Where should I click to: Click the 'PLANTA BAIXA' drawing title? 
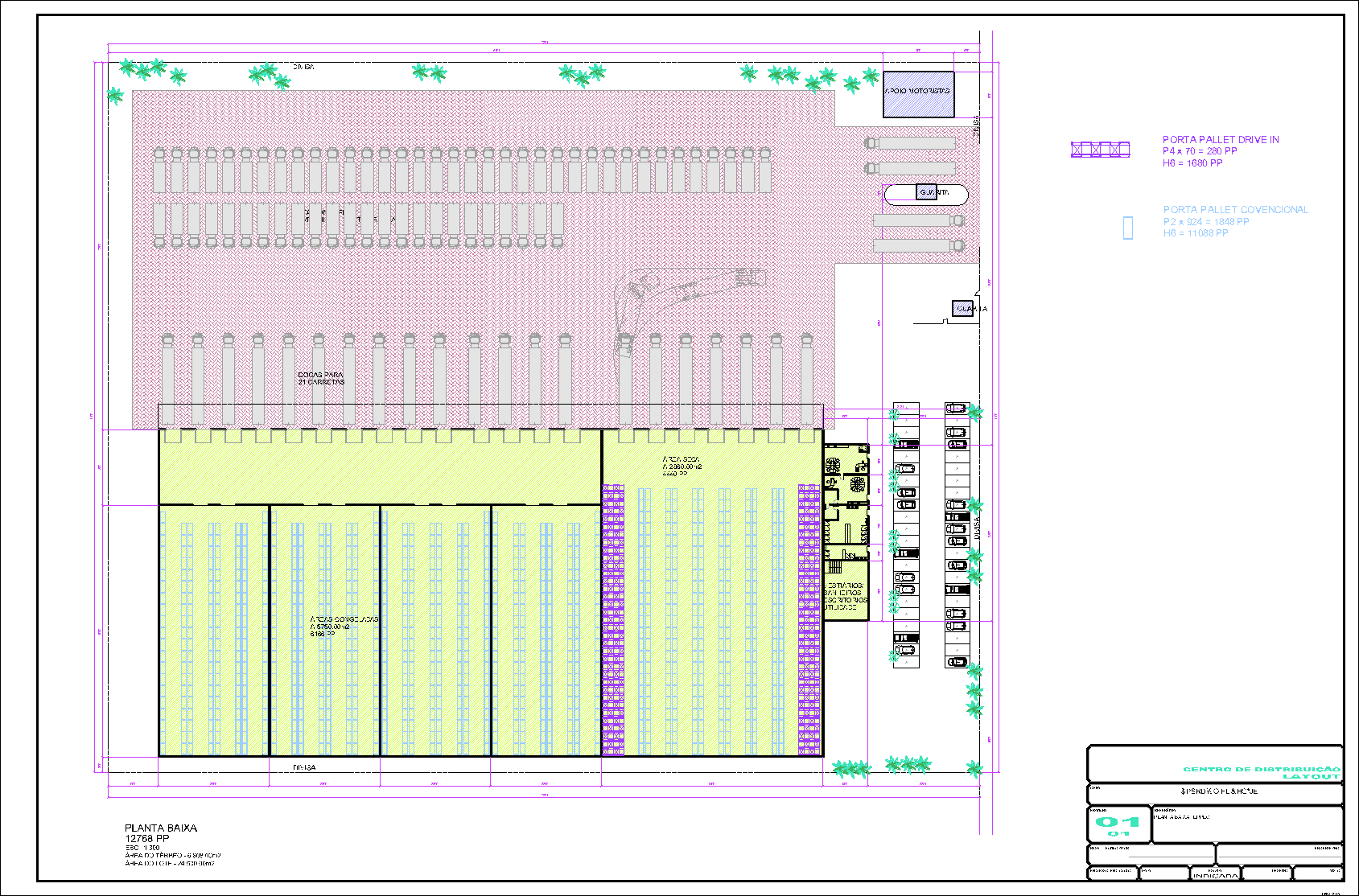point(161,828)
